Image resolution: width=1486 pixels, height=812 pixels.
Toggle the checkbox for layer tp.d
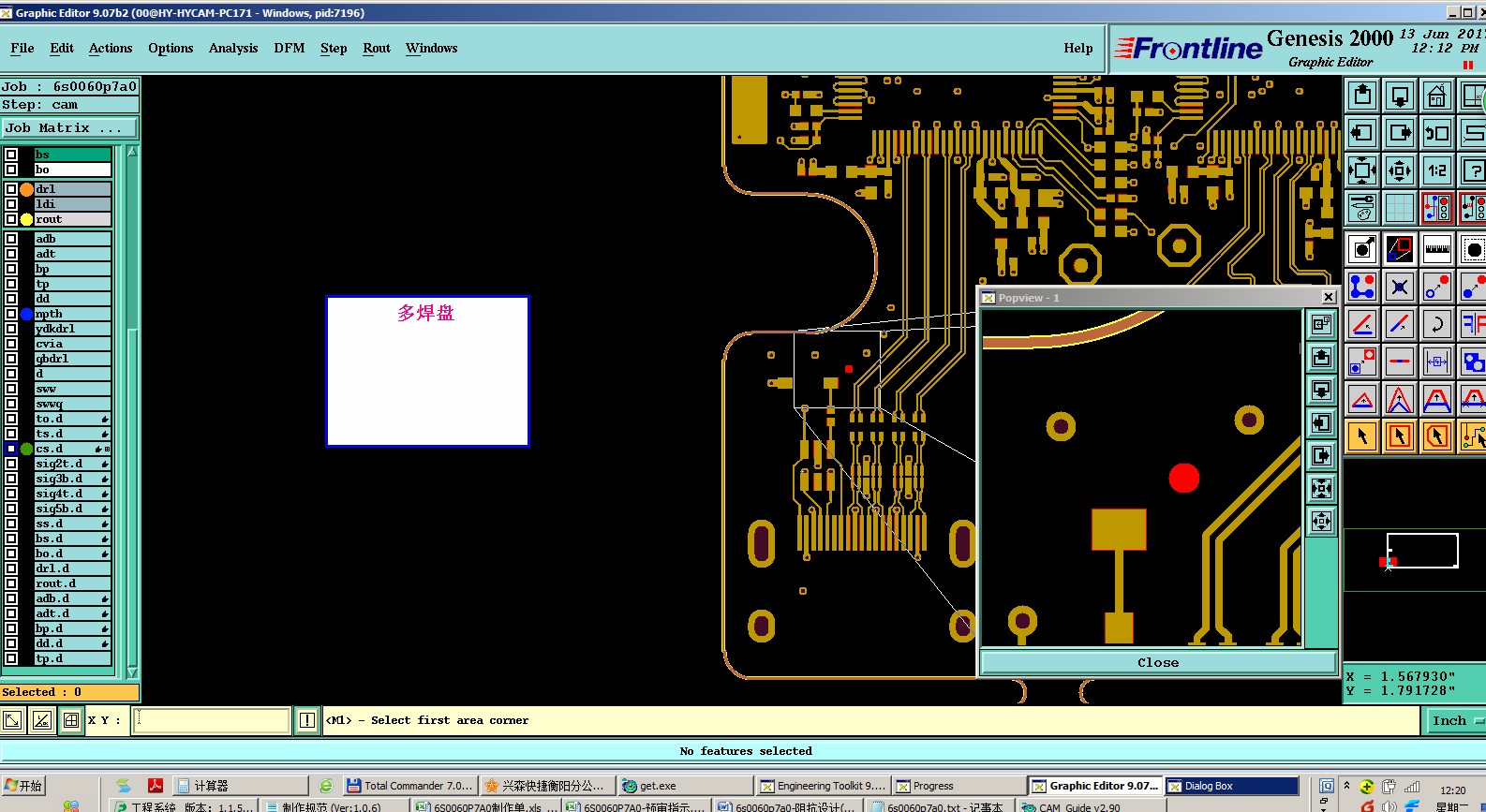(x=11, y=658)
